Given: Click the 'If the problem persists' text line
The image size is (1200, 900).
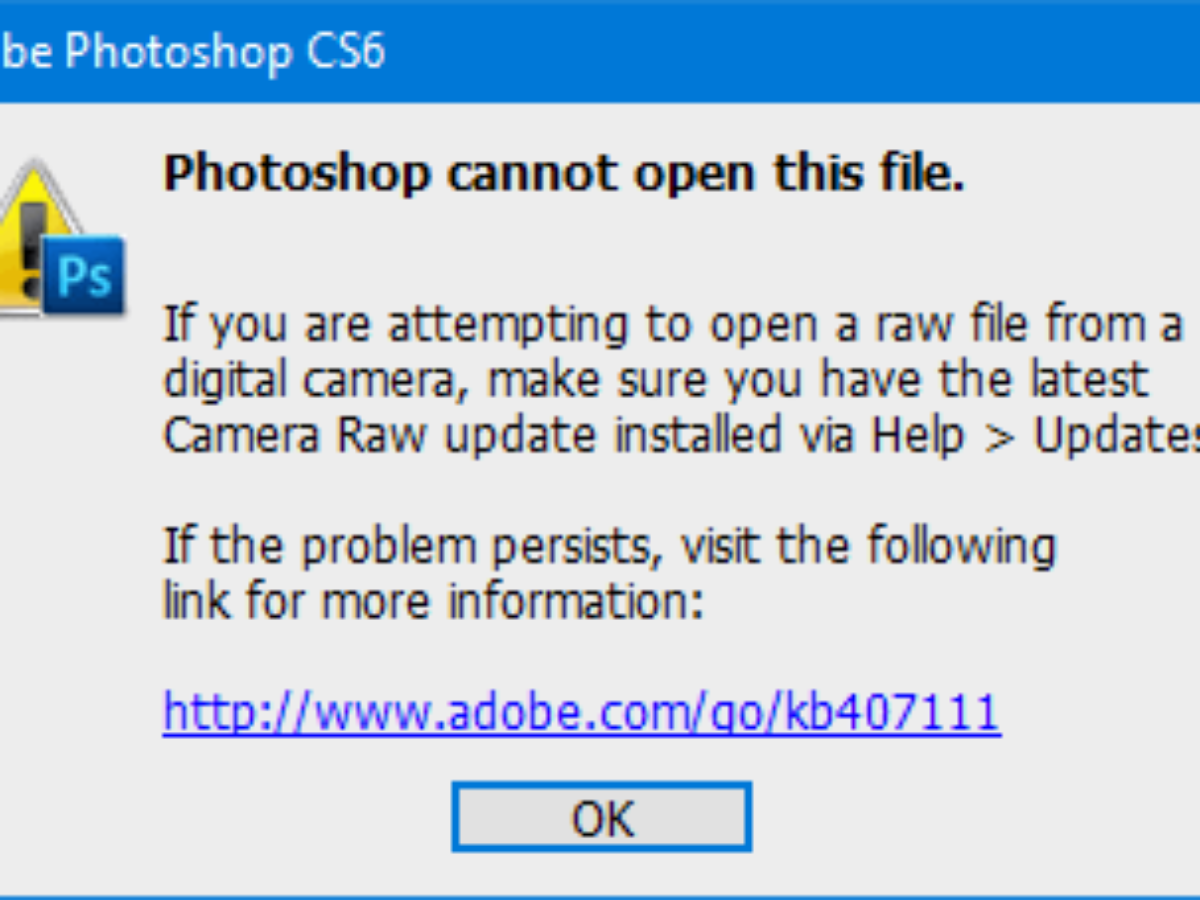Looking at the screenshot, I should point(608,547).
